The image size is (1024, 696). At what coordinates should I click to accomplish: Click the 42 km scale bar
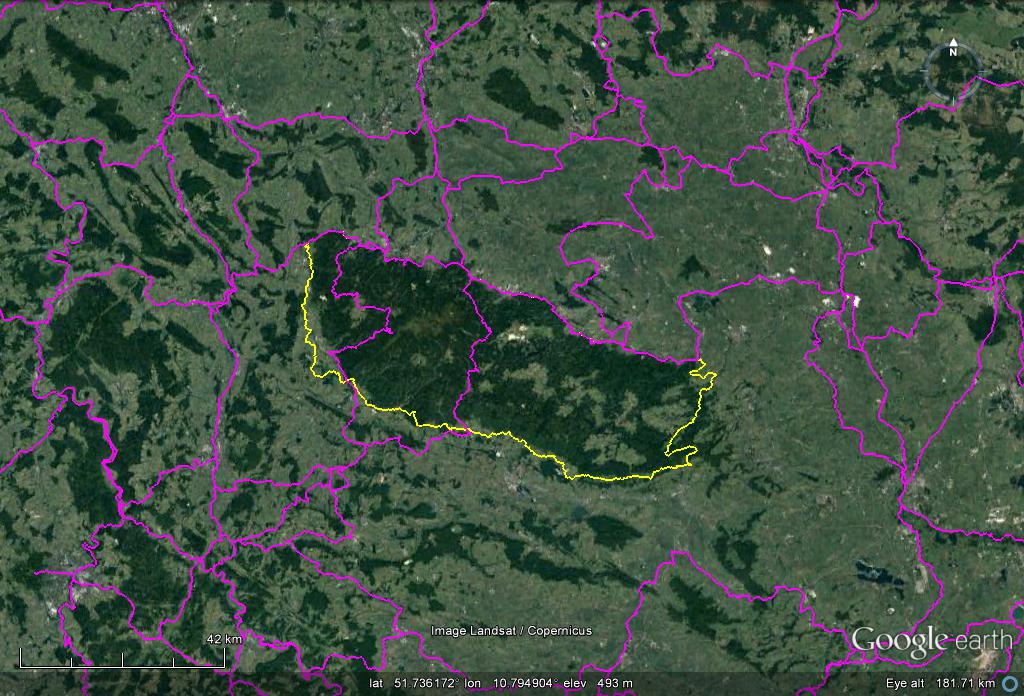click(122, 661)
